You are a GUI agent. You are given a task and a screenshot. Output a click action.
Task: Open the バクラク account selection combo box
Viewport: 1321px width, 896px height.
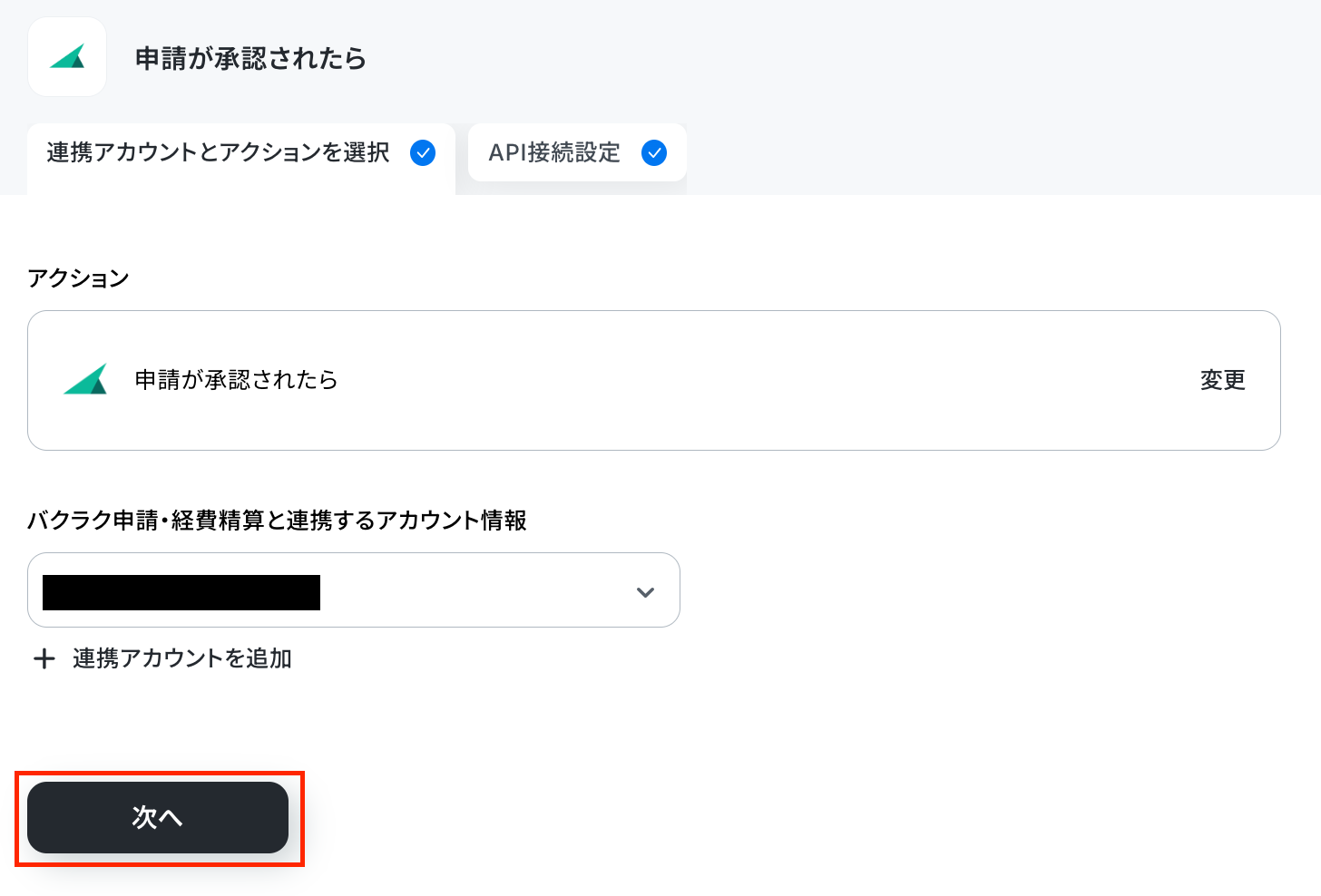(354, 590)
